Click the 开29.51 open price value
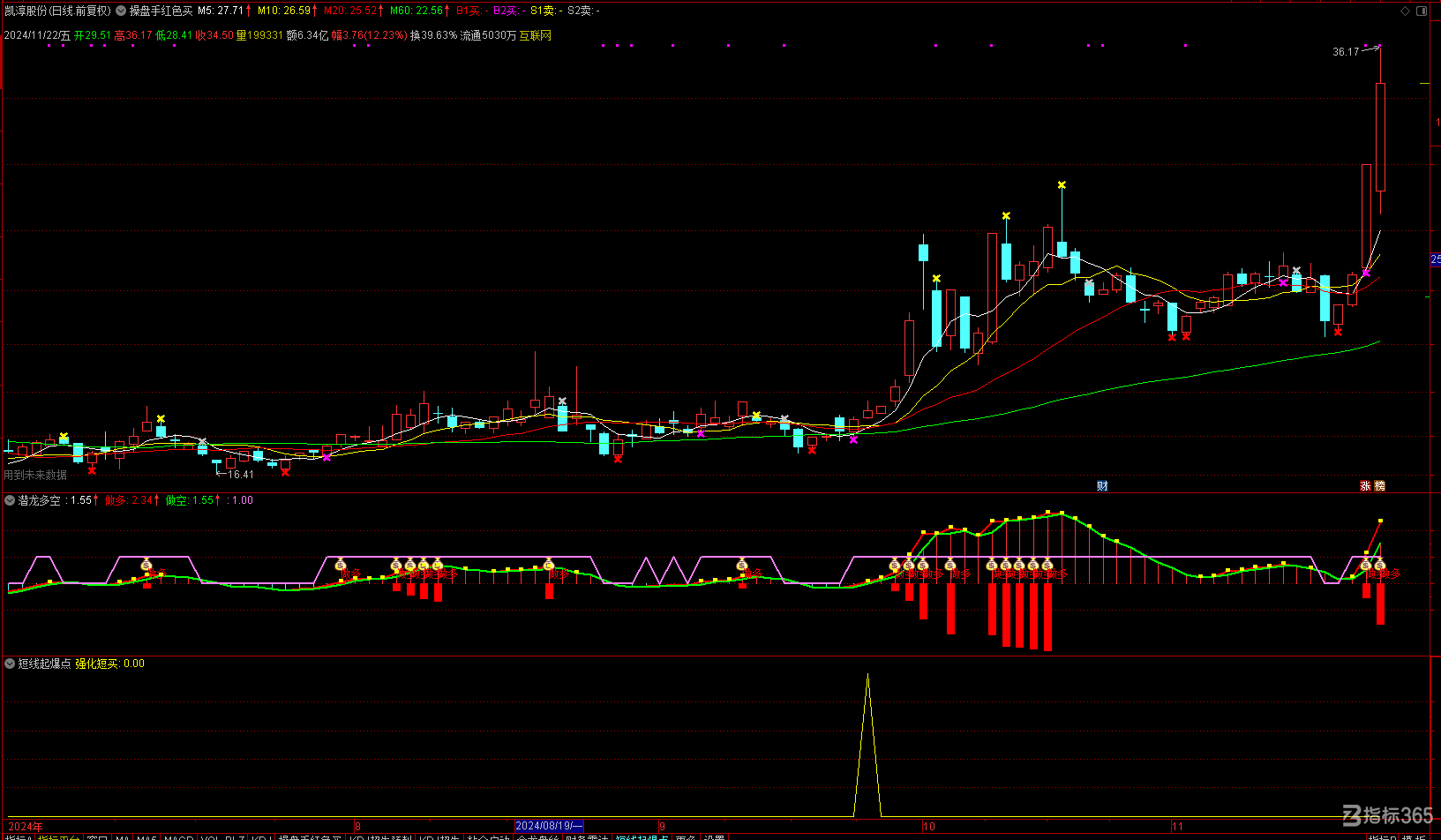 coord(93,35)
